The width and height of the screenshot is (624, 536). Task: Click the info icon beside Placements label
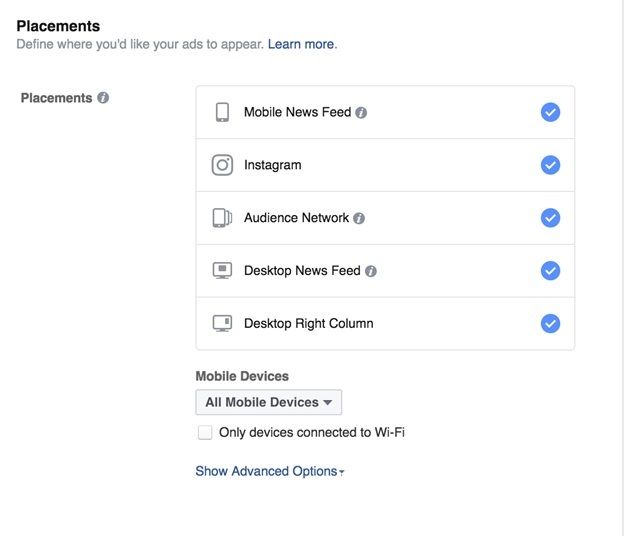[103, 98]
